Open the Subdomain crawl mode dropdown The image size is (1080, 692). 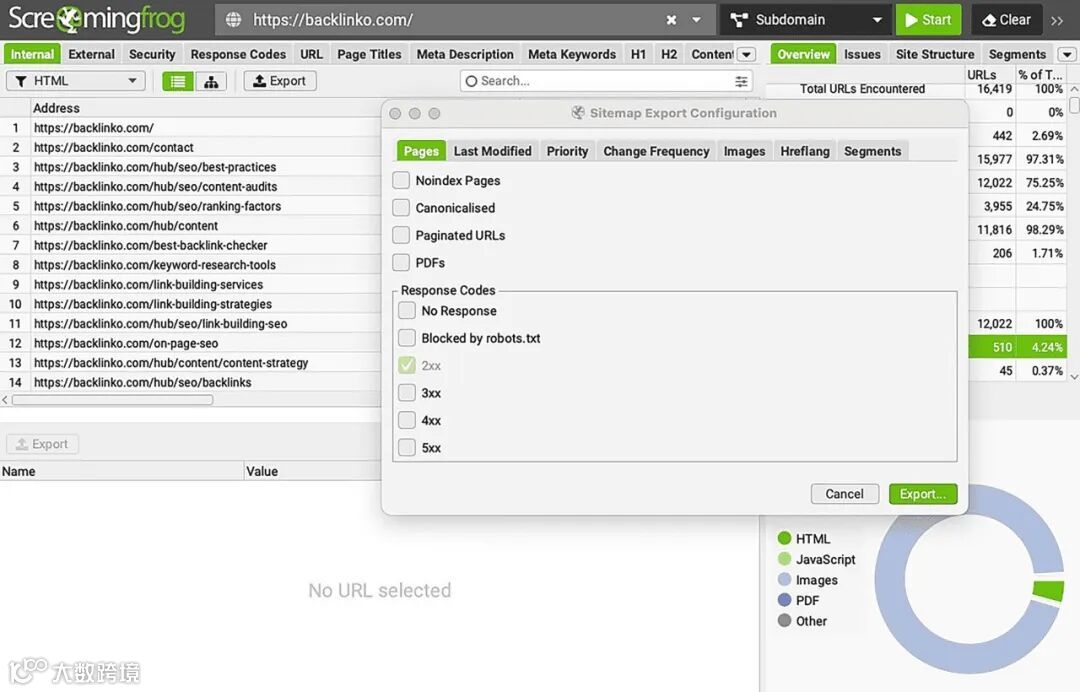(806, 20)
